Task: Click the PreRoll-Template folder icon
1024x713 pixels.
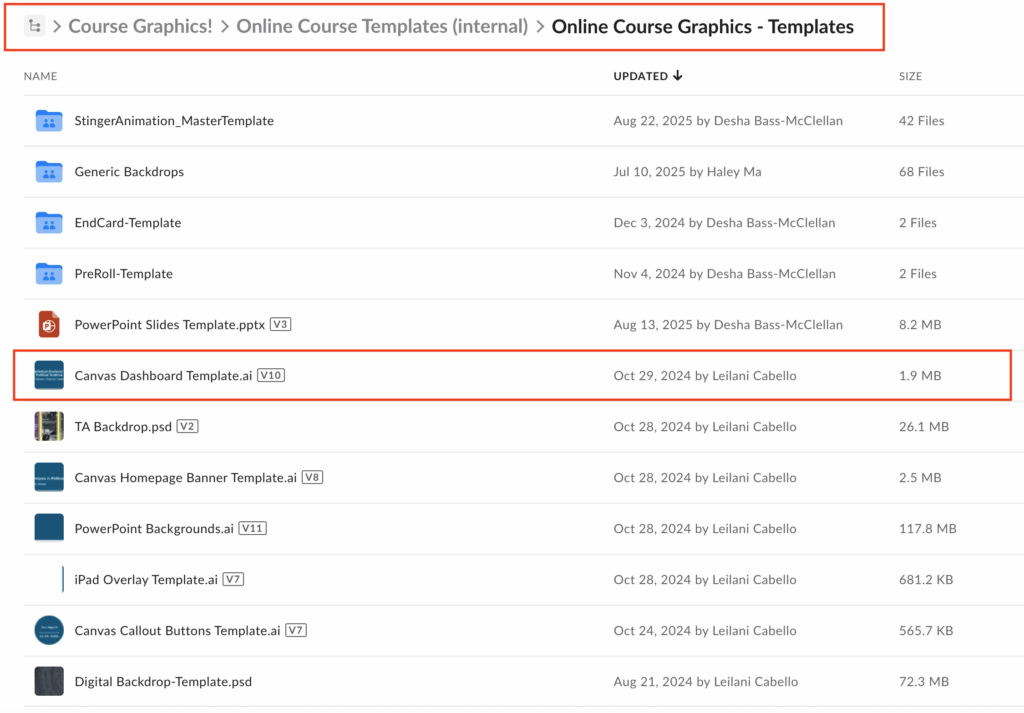Action: coord(49,274)
